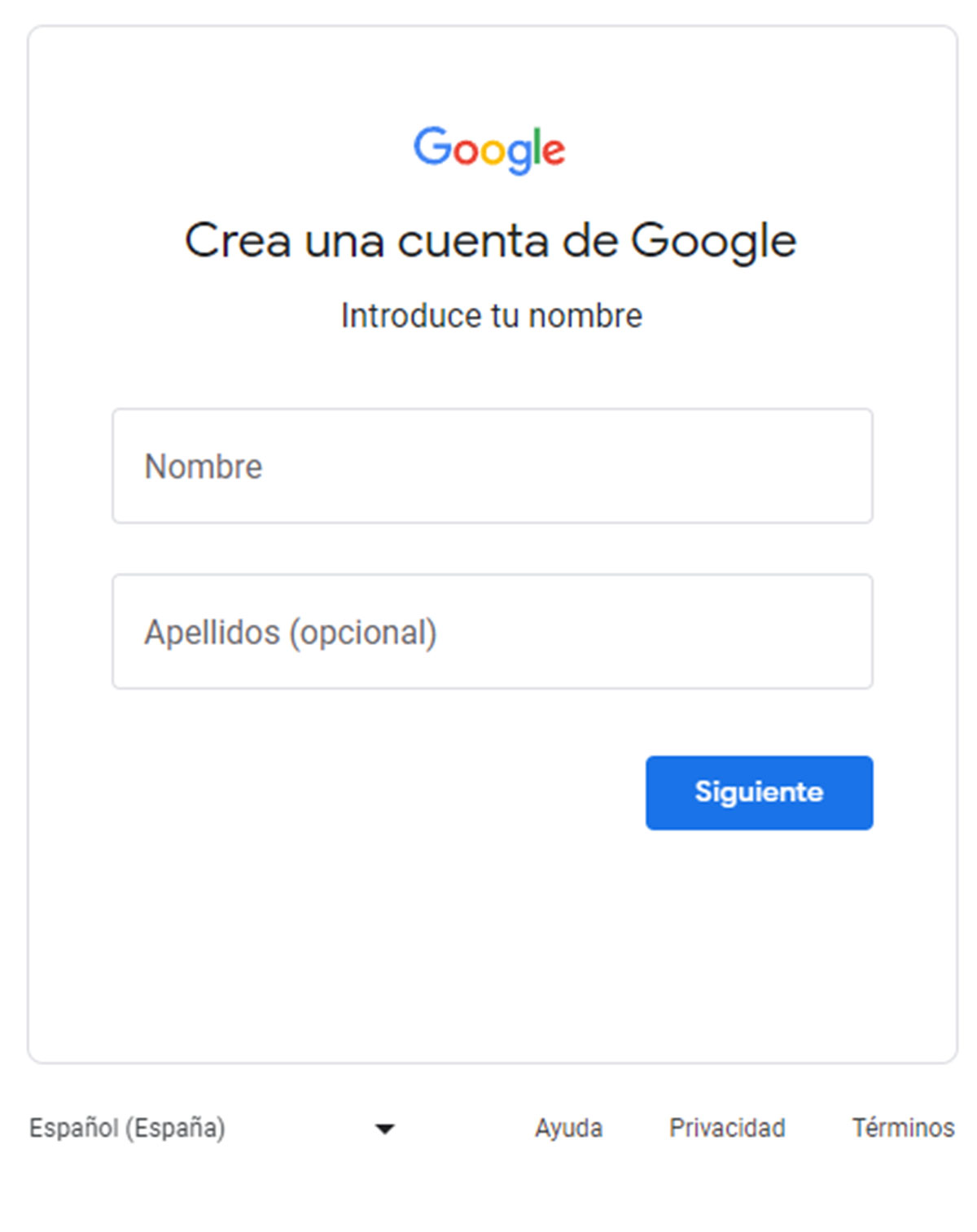Focus the Nombre input field
Viewport: 977px width, 1232px height.
pos(492,466)
